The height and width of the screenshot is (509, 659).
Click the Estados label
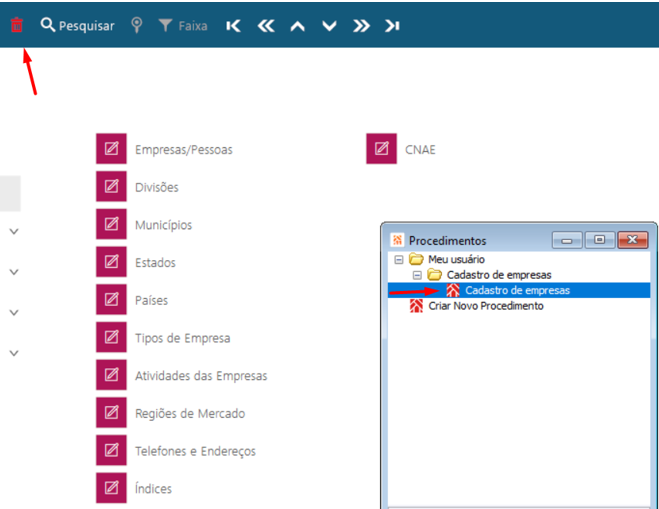click(156, 263)
